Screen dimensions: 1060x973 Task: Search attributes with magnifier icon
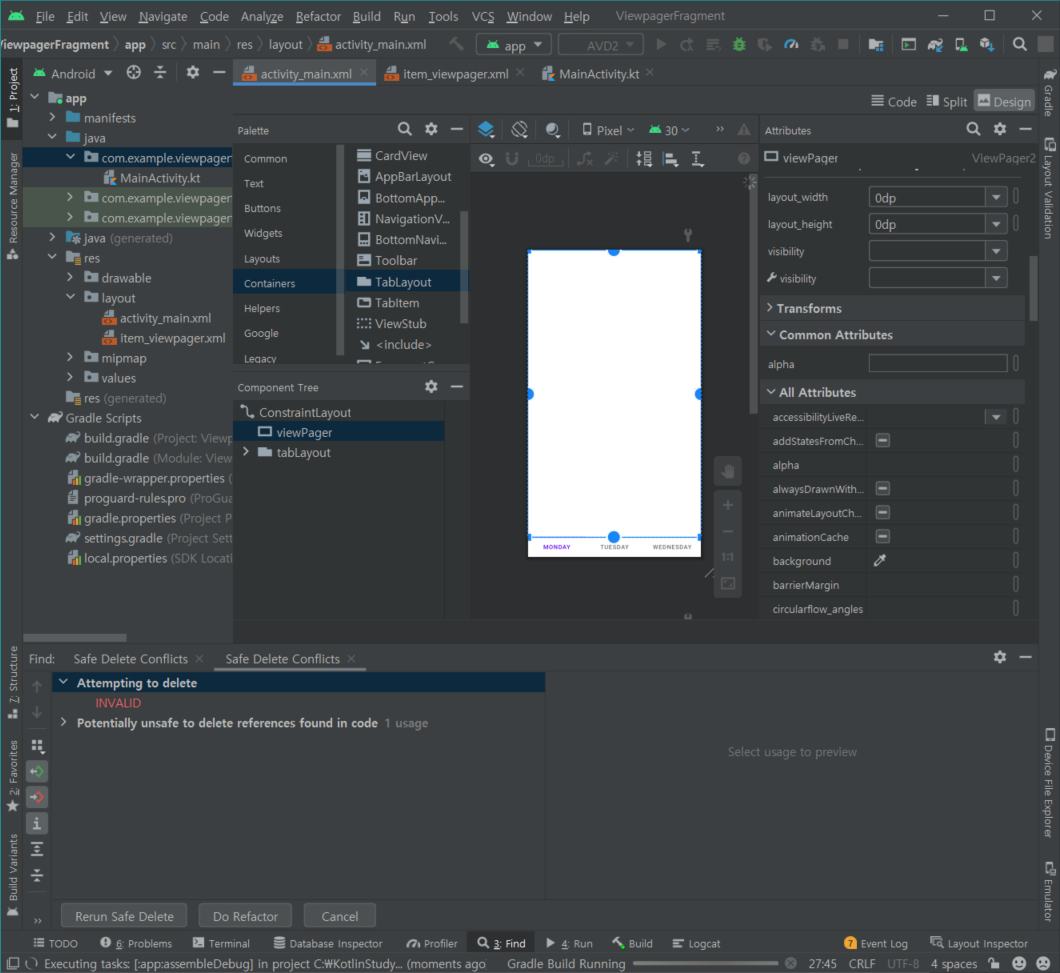[973, 129]
